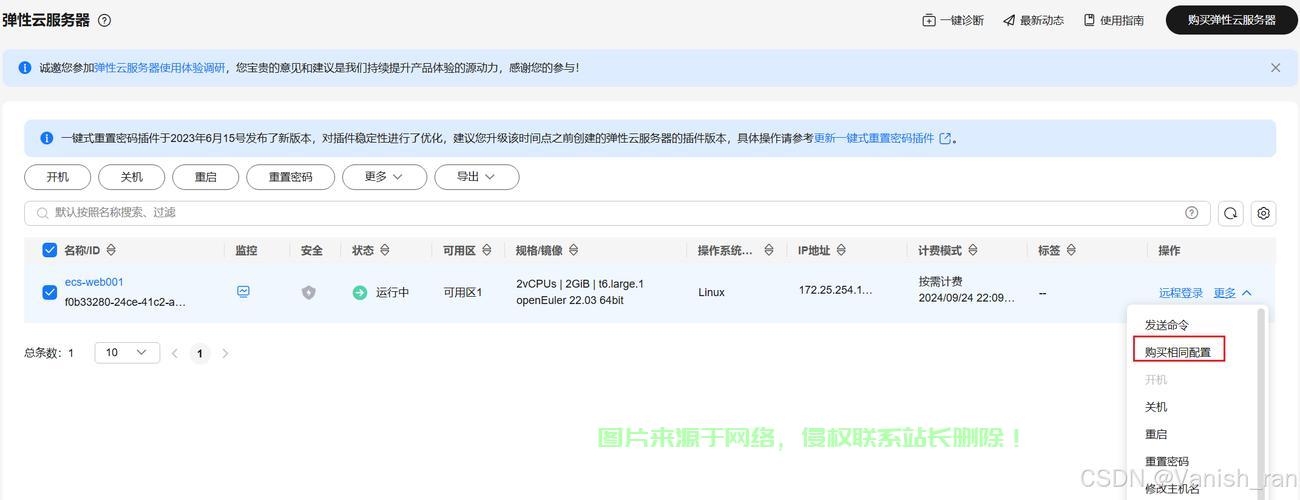Select 发送命令 from the menu
Screen dimensions: 1300x500
tap(1167, 325)
